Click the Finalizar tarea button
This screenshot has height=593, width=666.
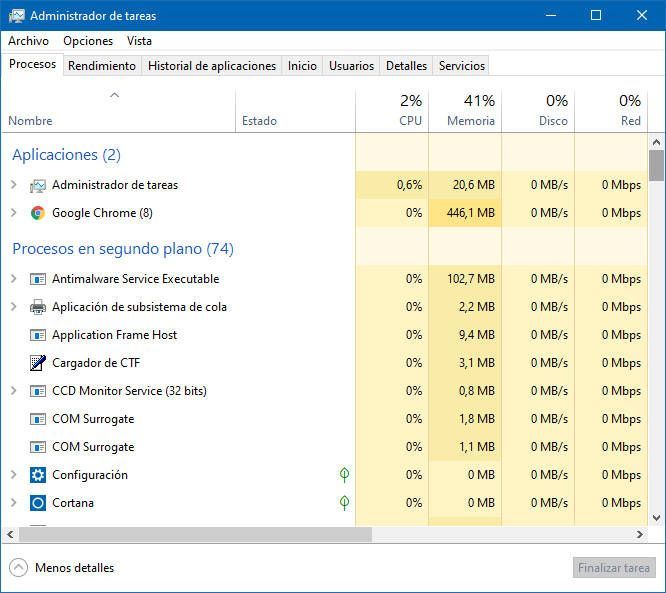(x=614, y=568)
